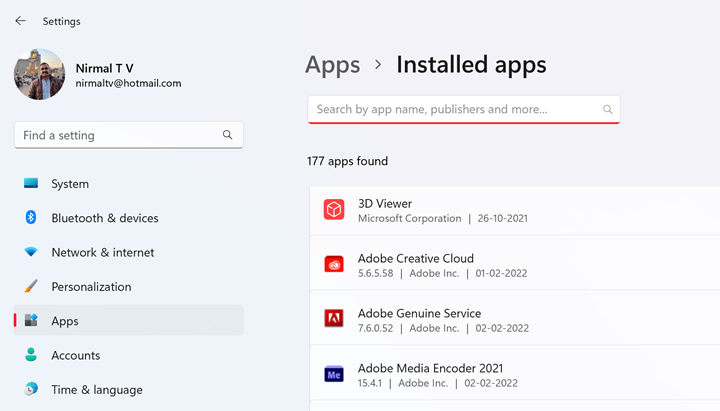Click the Adobe Creative Cloud icon
Screen dimensions: 720x411
point(334,265)
